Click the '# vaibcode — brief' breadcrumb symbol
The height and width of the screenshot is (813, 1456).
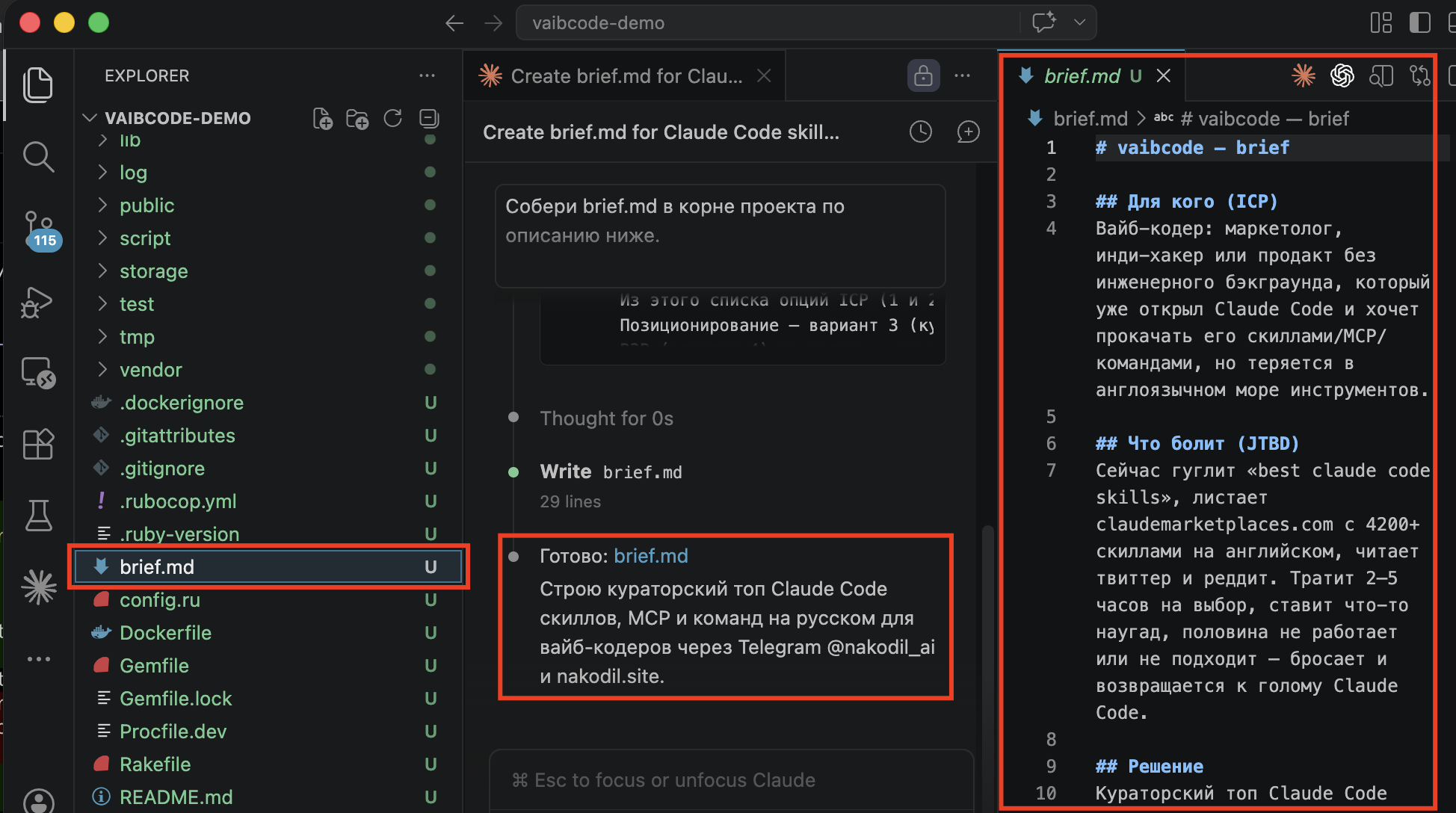[x=1265, y=119]
